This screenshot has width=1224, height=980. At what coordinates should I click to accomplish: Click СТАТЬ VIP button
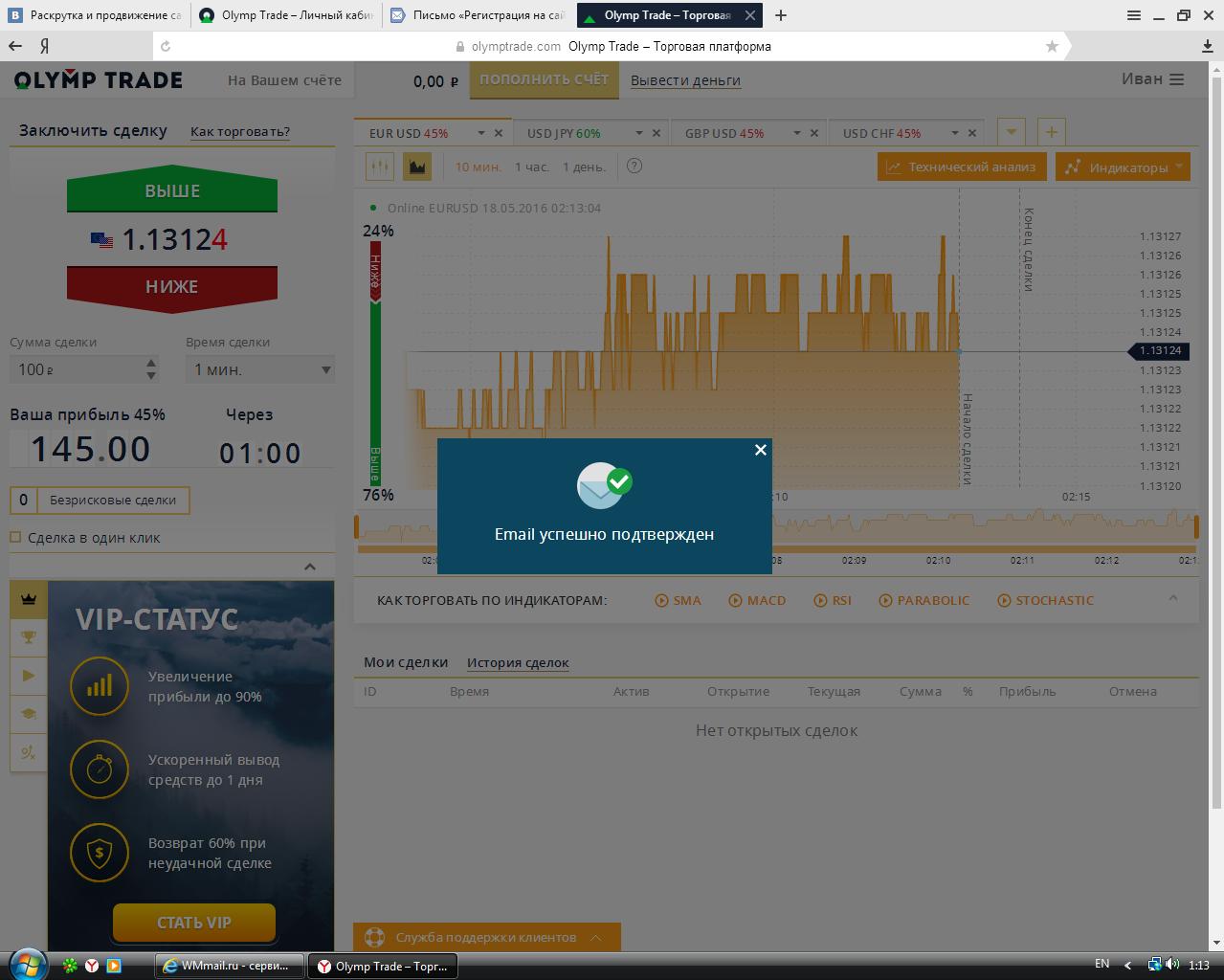tap(194, 923)
